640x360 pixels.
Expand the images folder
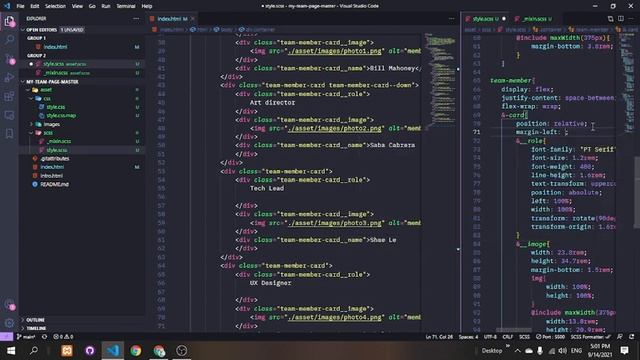(x=31, y=124)
